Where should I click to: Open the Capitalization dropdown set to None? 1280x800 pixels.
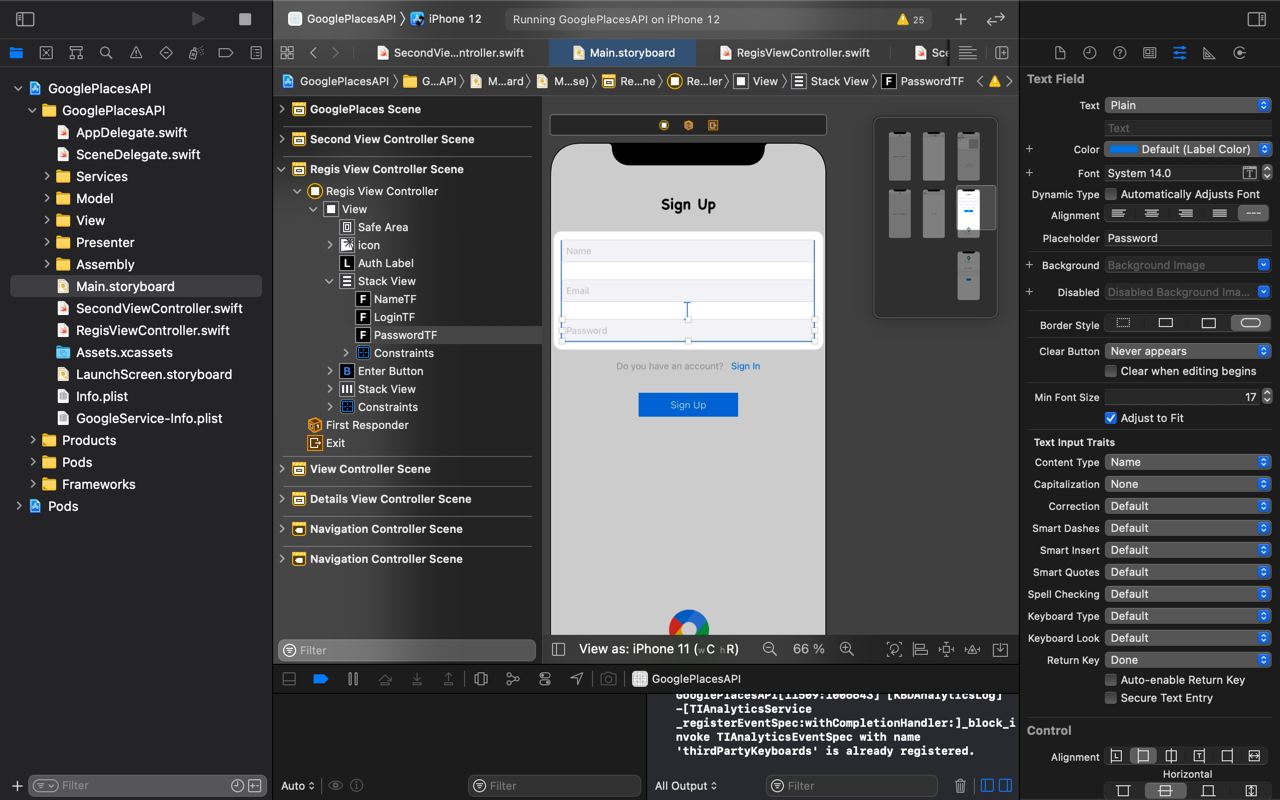coord(1188,484)
